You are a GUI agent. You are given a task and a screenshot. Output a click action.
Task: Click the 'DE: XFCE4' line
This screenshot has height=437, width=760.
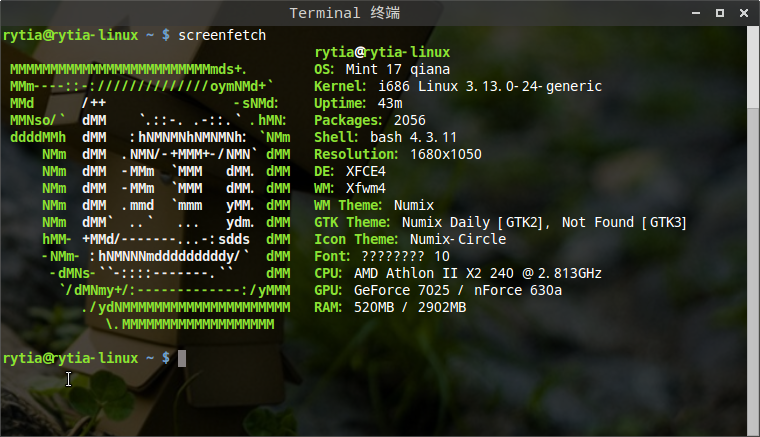(350, 171)
